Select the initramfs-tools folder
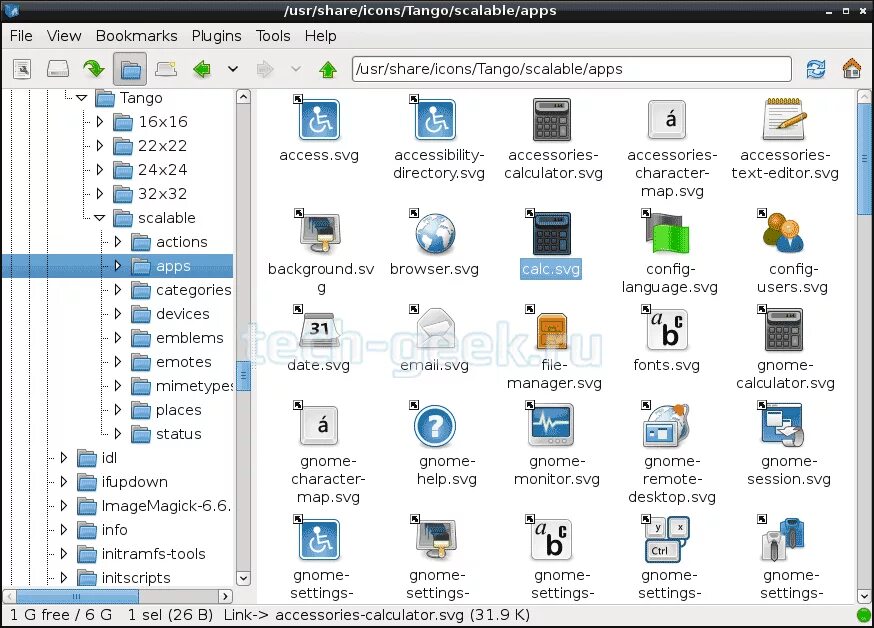This screenshot has height=628, width=874. [x=153, y=554]
